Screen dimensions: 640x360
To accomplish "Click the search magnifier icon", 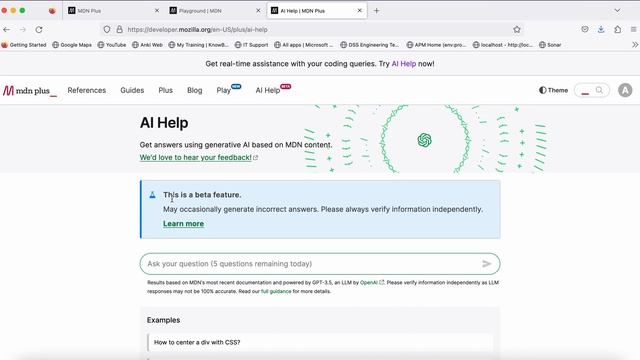I will (599, 90).
